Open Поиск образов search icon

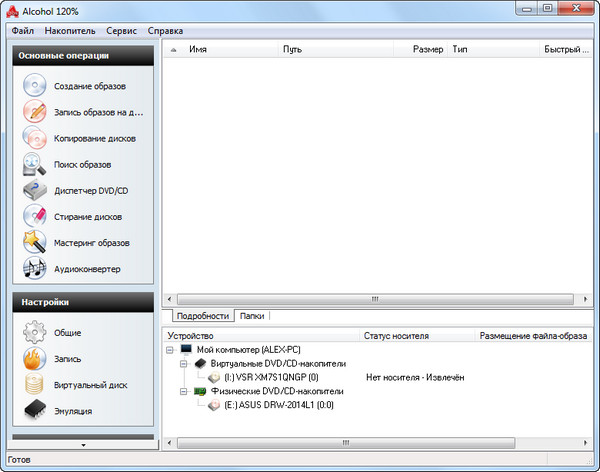35,164
